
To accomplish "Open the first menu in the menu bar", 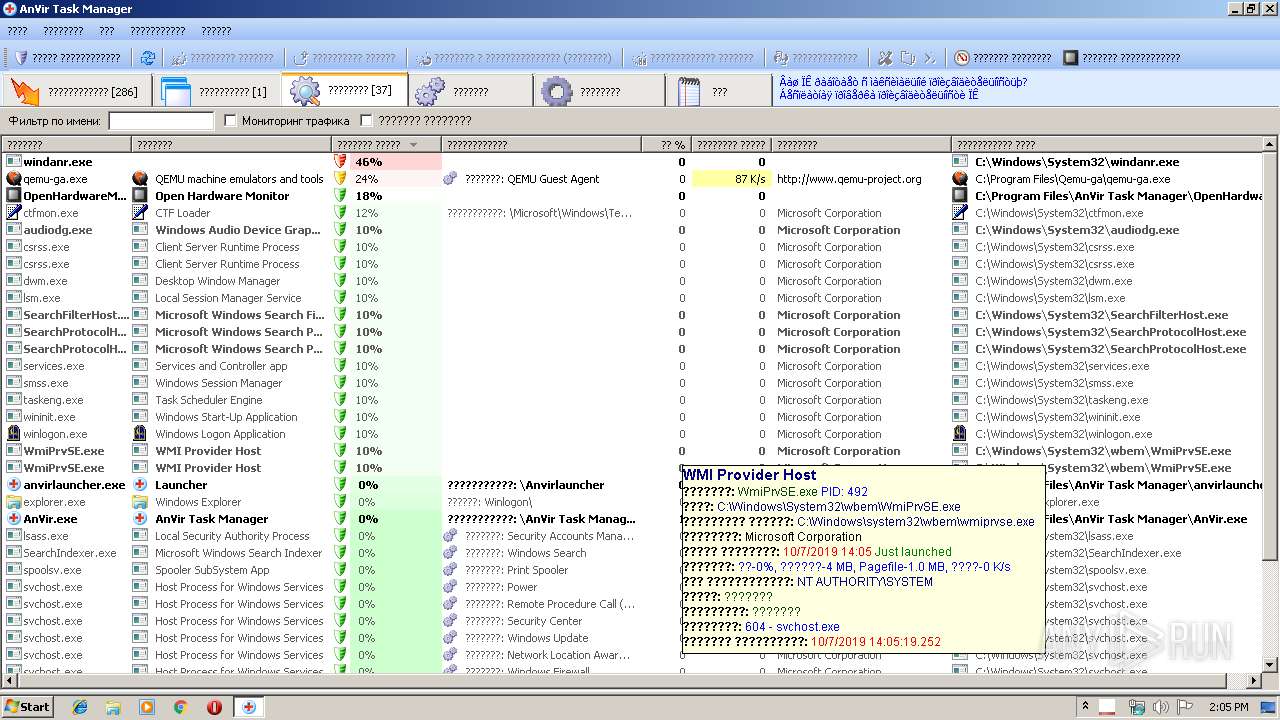I will 18,31.
